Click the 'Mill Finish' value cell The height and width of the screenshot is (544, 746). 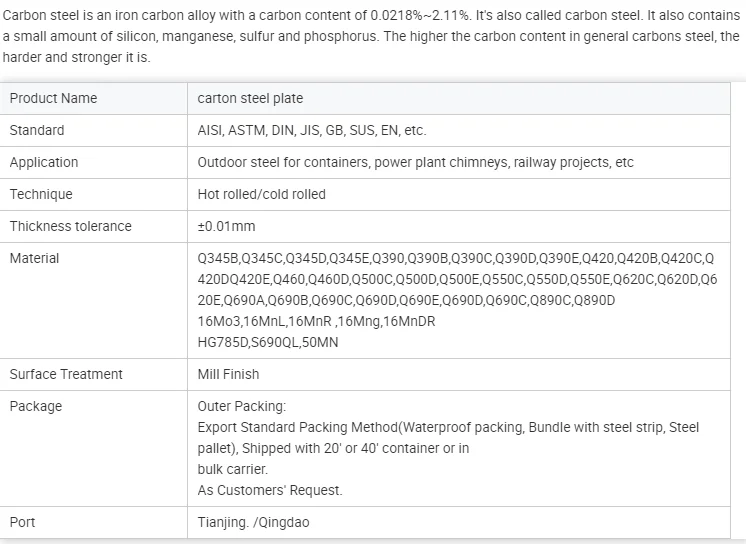pos(228,374)
